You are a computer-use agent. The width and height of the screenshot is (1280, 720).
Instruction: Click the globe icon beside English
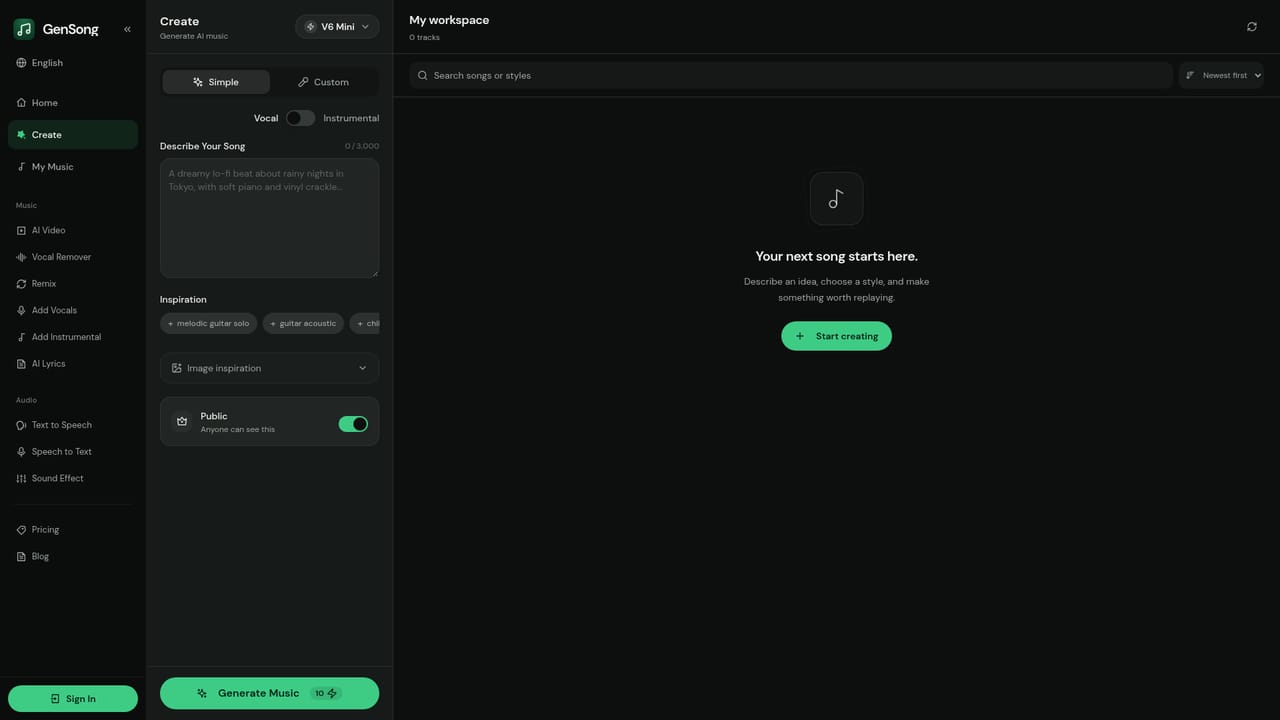(21, 63)
